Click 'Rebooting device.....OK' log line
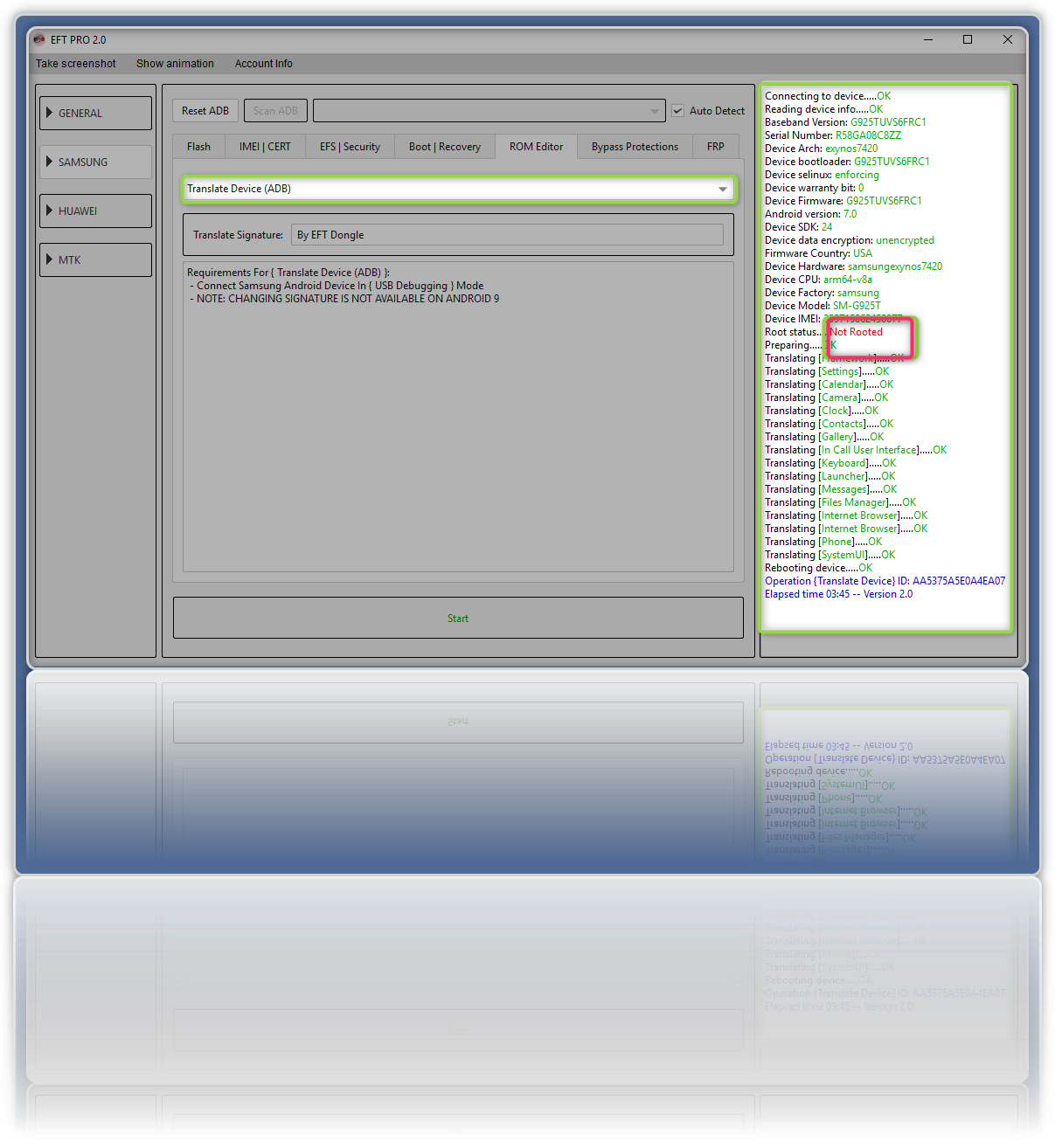Image resolution: width=1055 pixels, height=1148 pixels. (818, 568)
